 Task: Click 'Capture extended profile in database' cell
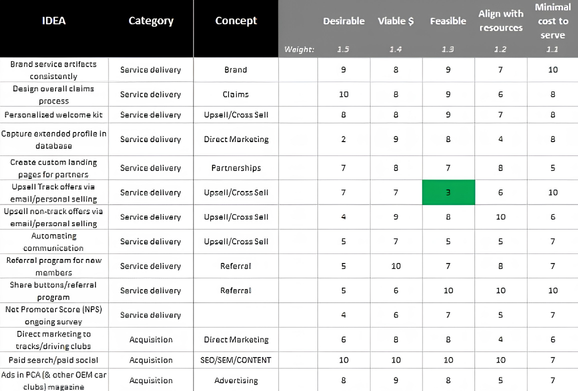(x=54, y=139)
